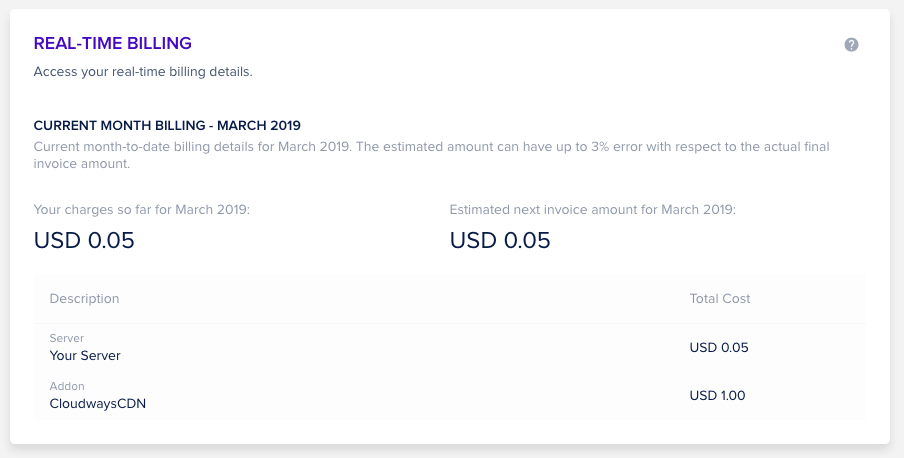
Task: Click Current Month Billing - March 2019 heading
Action: [167, 126]
